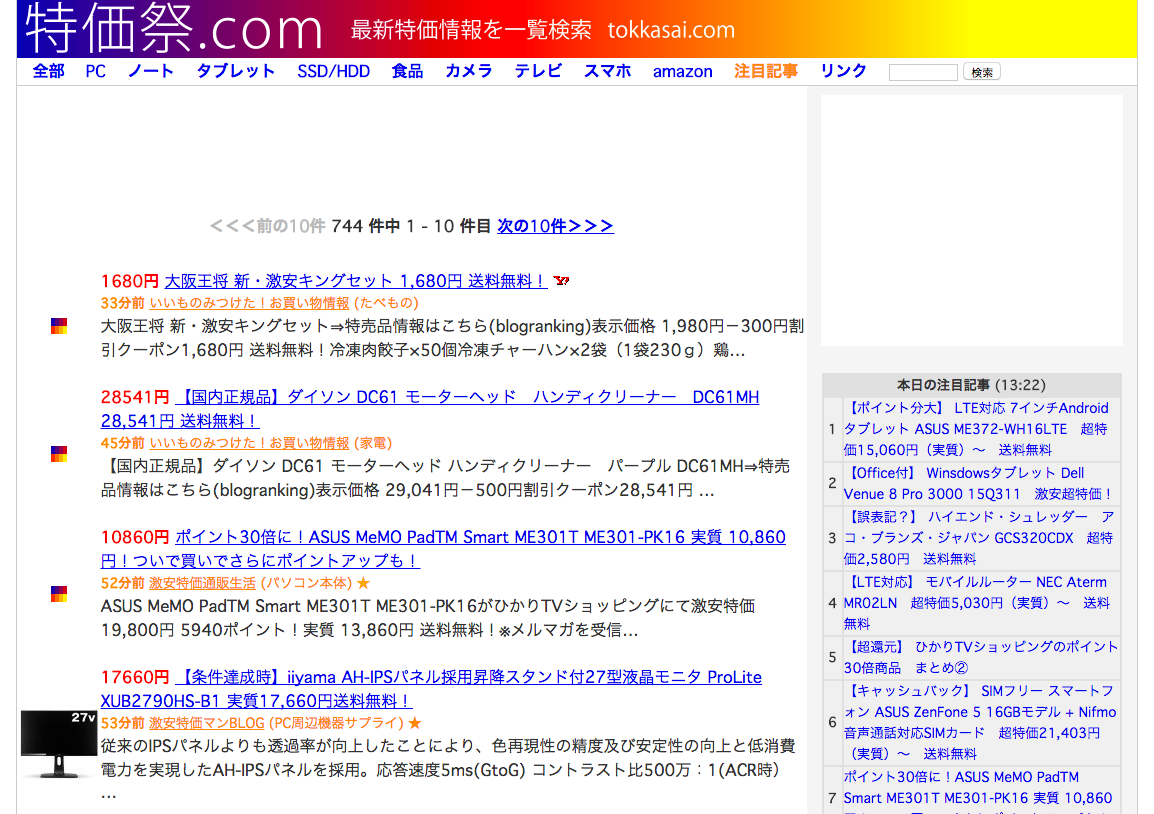Click the 特価祭.com site logo

(x=174, y=28)
